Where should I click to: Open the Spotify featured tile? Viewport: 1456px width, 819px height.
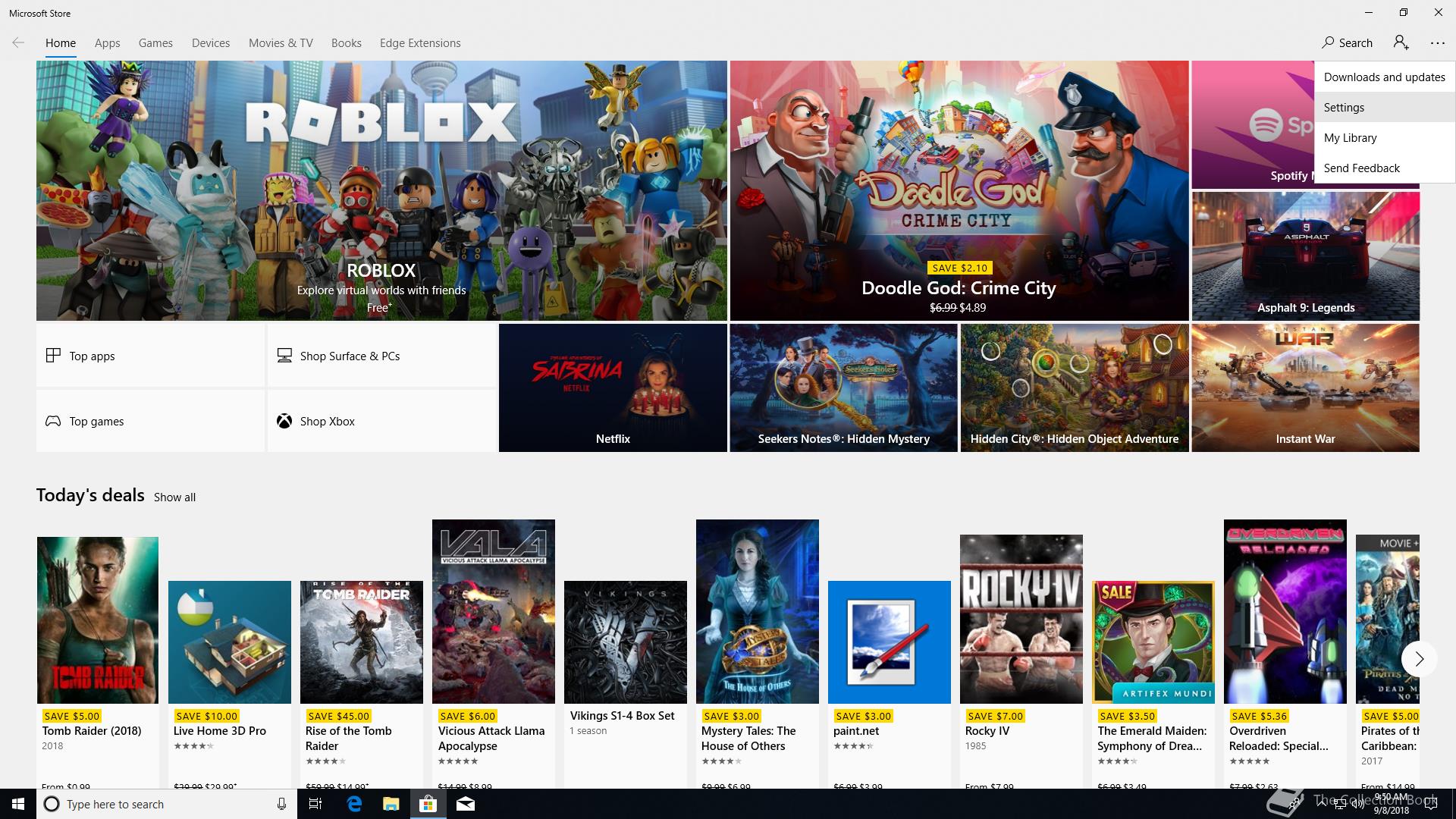tap(1253, 125)
